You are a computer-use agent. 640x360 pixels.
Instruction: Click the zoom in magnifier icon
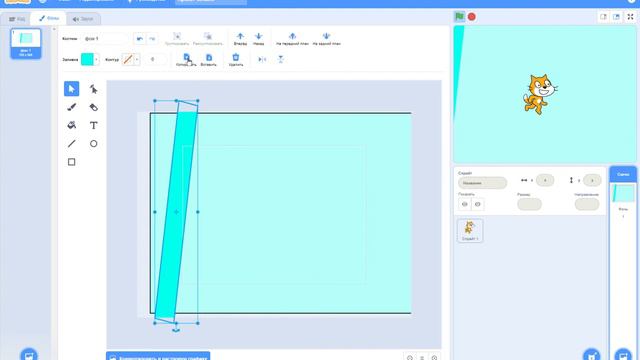pyautogui.click(x=434, y=358)
